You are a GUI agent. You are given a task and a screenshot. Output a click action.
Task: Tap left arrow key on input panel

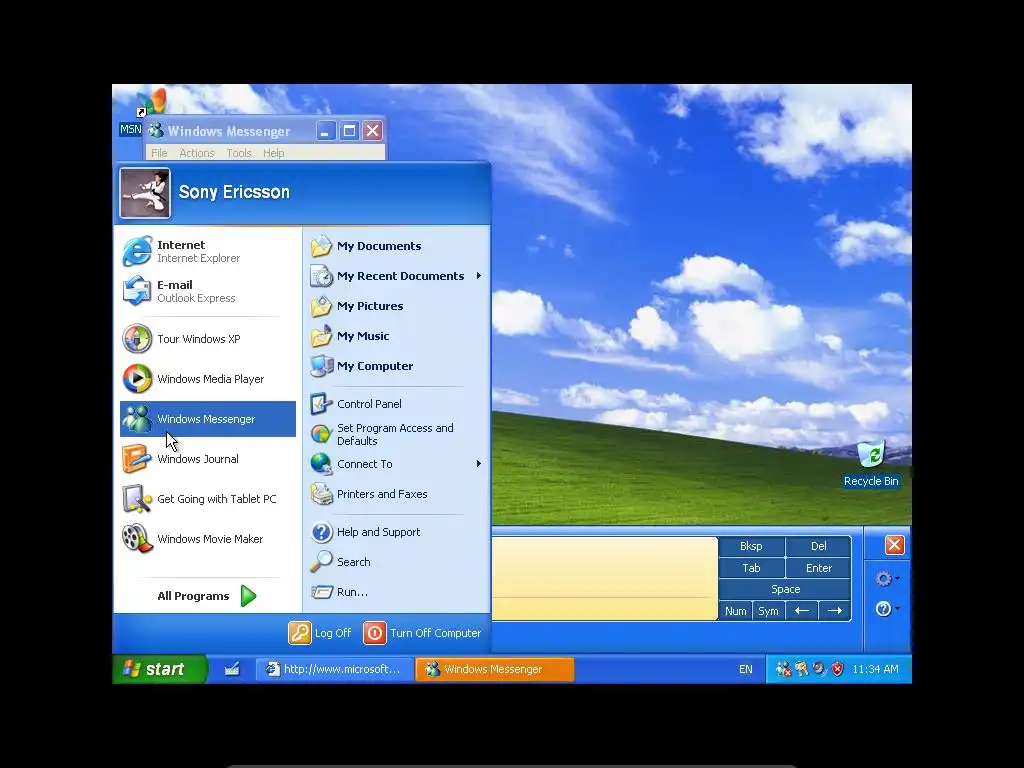802,611
